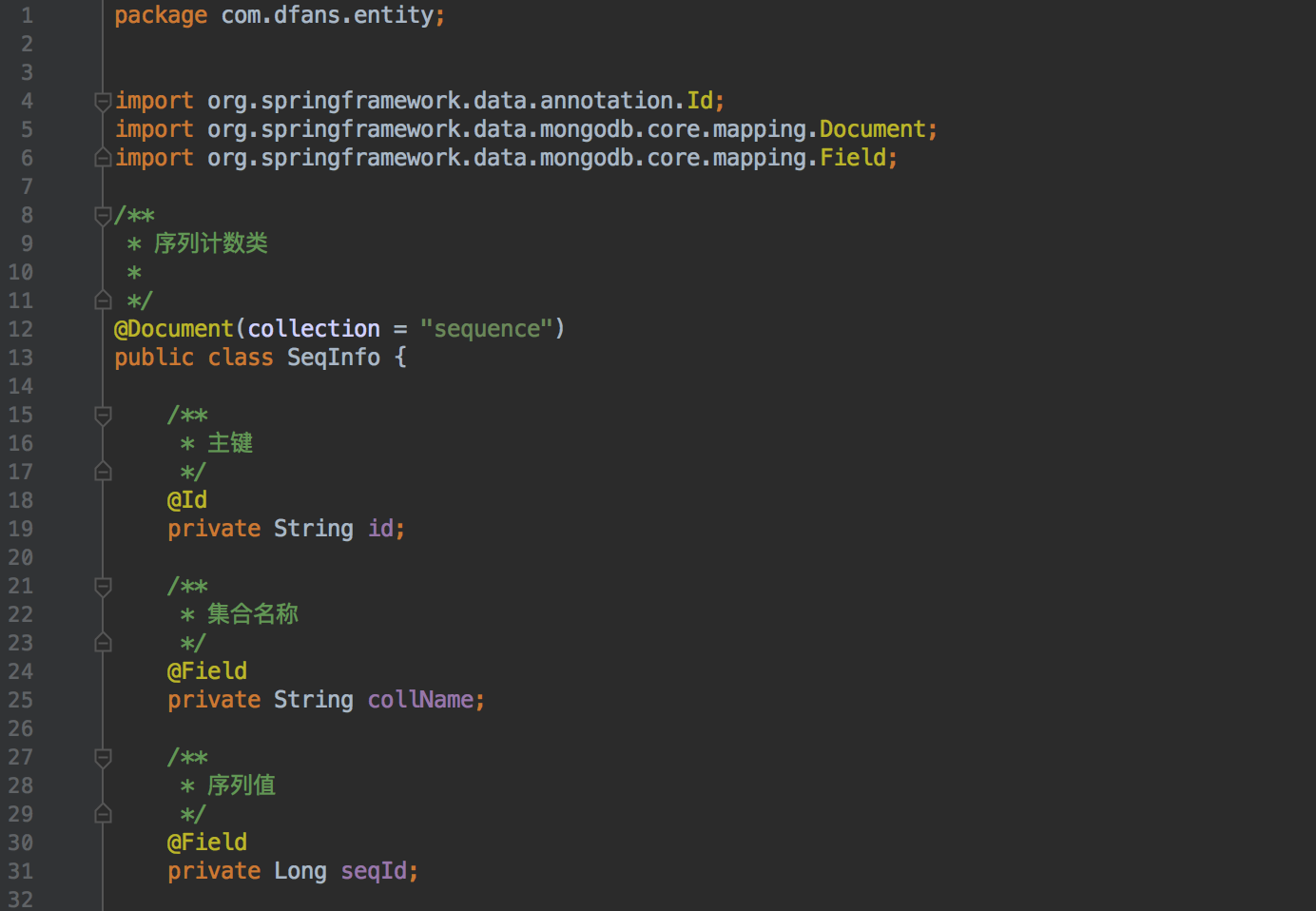Click the @Id annotation above id field
Viewport: 1316px width, 911px height.
point(187,500)
